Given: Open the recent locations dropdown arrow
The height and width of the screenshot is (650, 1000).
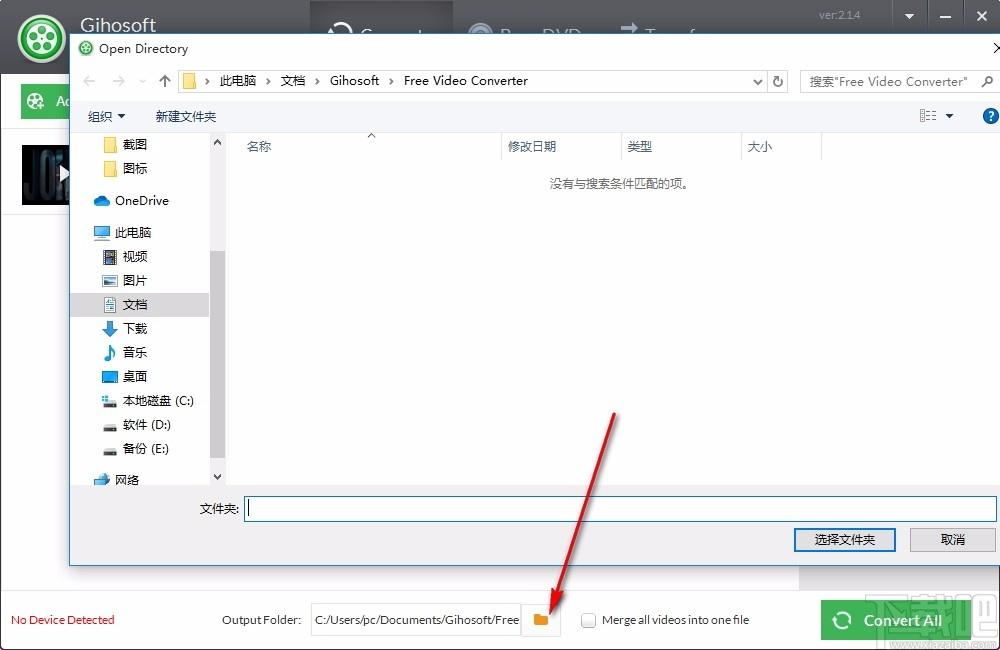Looking at the screenshot, I should click(142, 82).
